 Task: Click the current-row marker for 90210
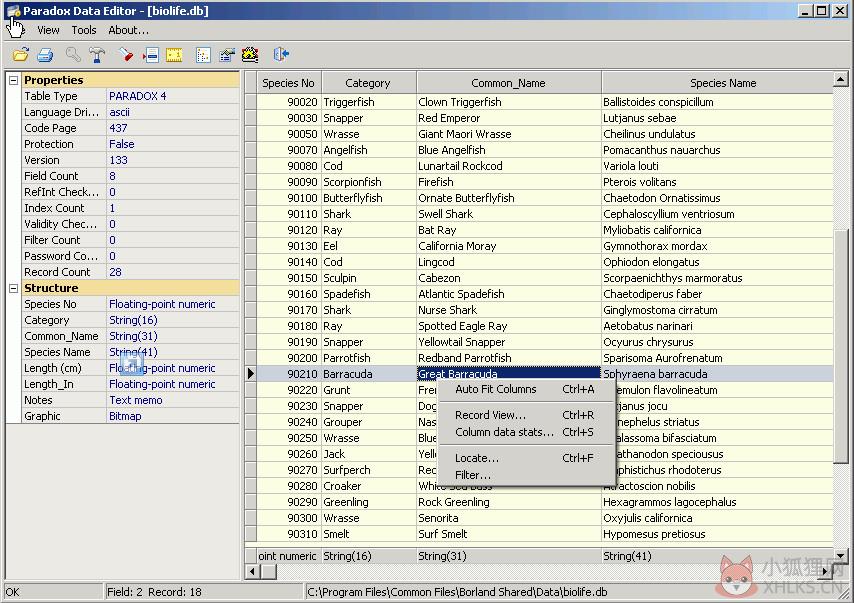coord(251,374)
